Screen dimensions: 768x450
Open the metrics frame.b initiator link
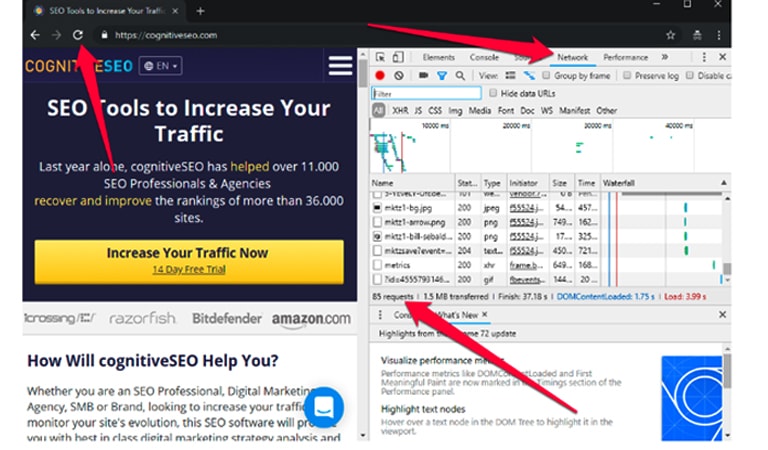pyautogui.click(x=526, y=265)
